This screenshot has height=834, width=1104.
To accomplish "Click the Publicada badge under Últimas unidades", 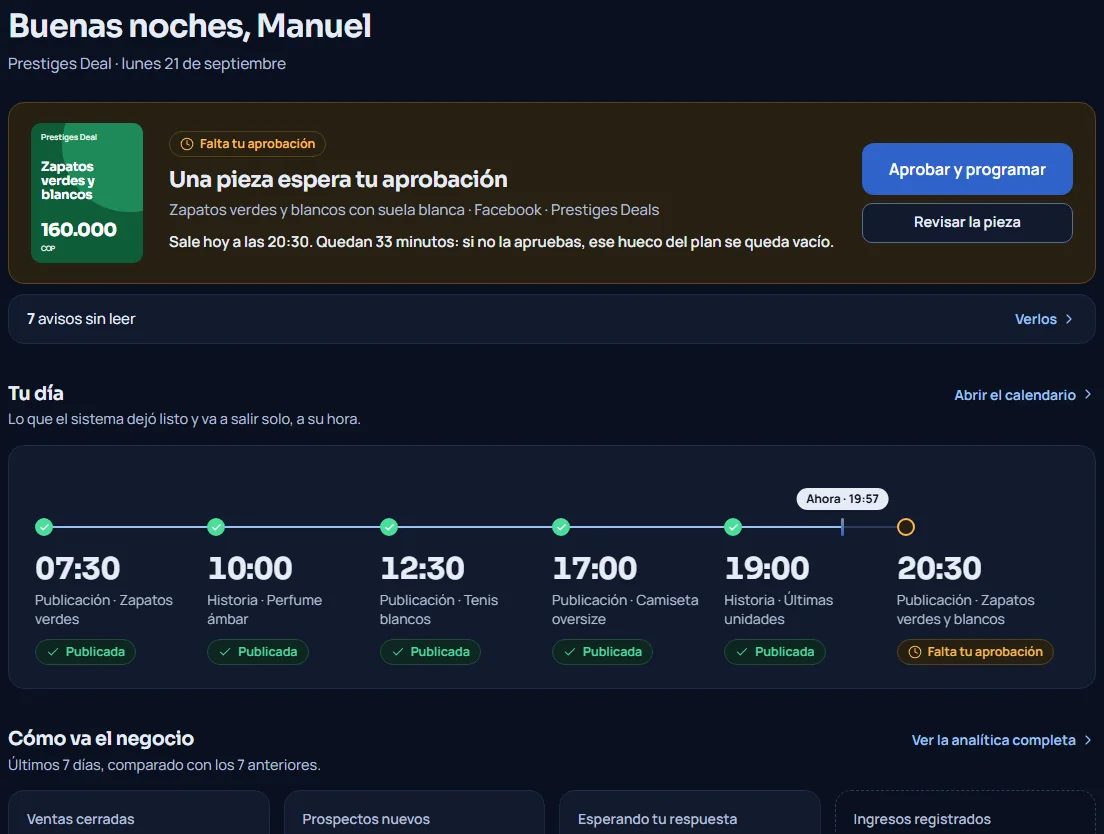I will point(774,652).
